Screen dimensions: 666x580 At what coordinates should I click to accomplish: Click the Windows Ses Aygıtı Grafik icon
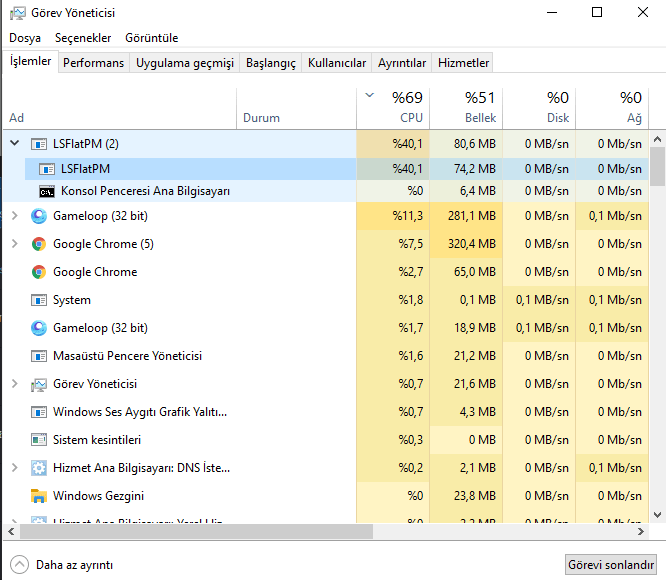pos(39,412)
